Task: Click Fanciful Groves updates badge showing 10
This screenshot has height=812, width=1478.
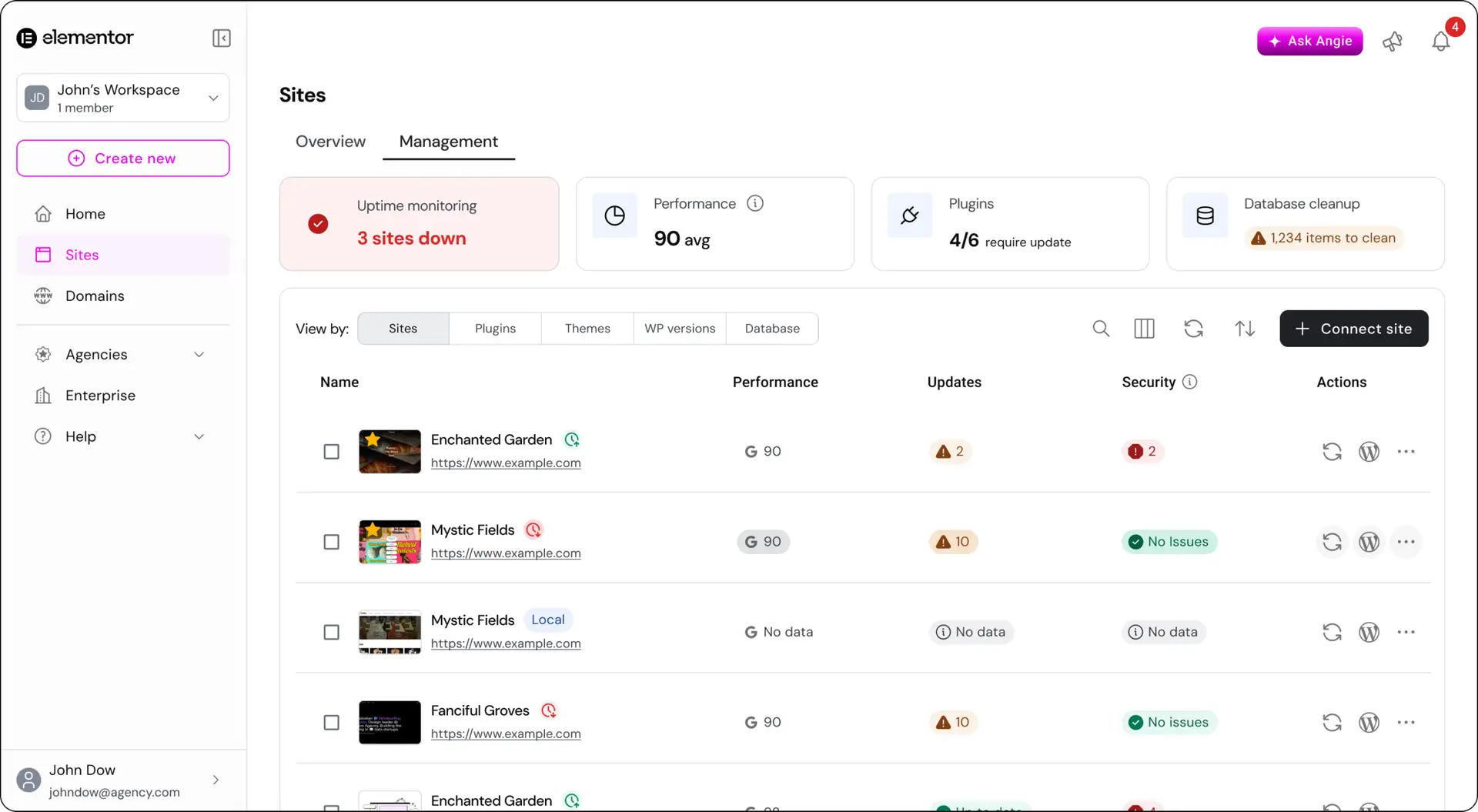Action: tap(953, 722)
